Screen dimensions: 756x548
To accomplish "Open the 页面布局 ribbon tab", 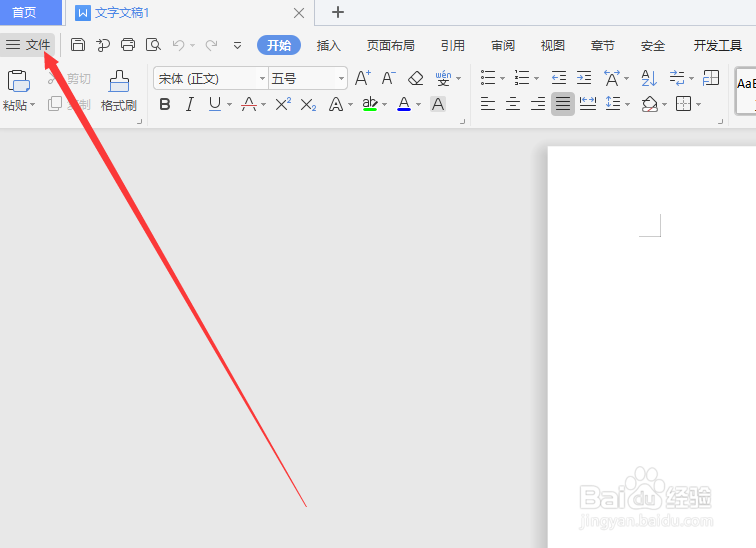I will point(391,45).
